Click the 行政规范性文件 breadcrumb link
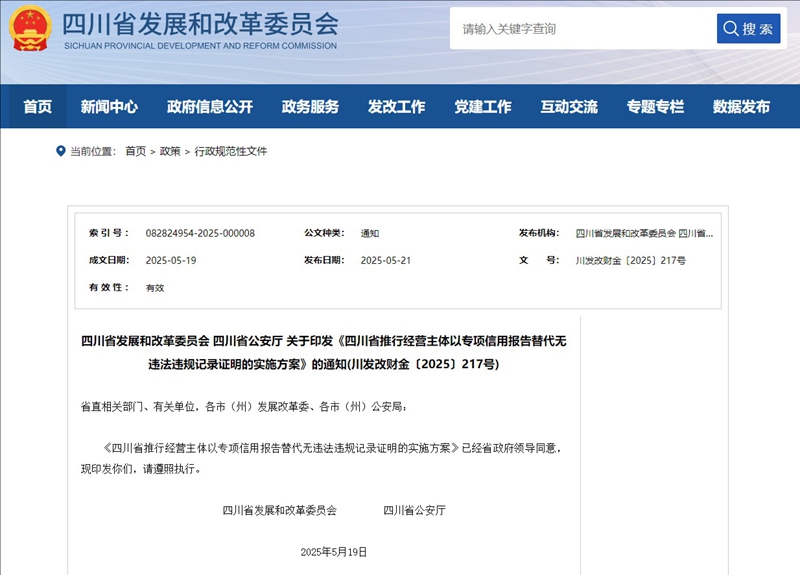800x575 pixels. tap(231, 151)
